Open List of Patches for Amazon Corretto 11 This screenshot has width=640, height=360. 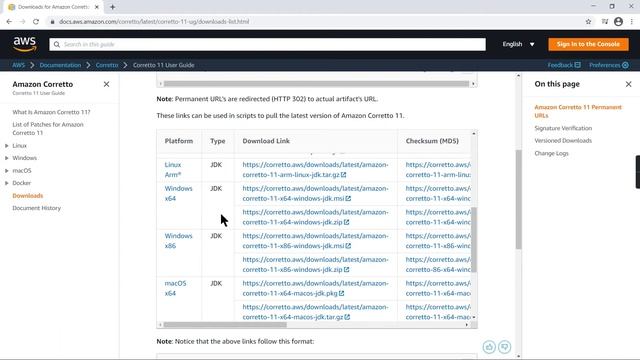48,129
